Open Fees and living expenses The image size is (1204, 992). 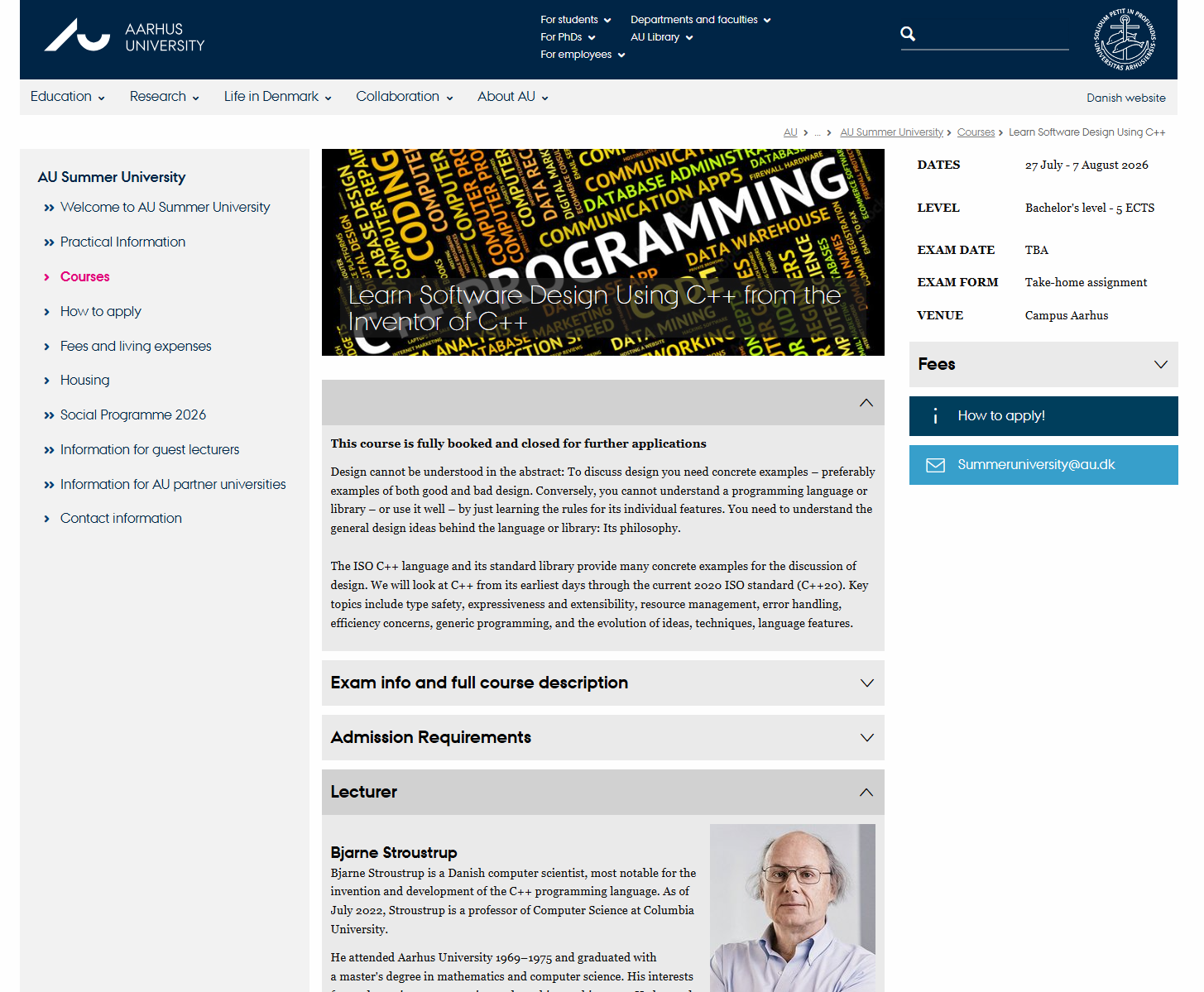(136, 347)
